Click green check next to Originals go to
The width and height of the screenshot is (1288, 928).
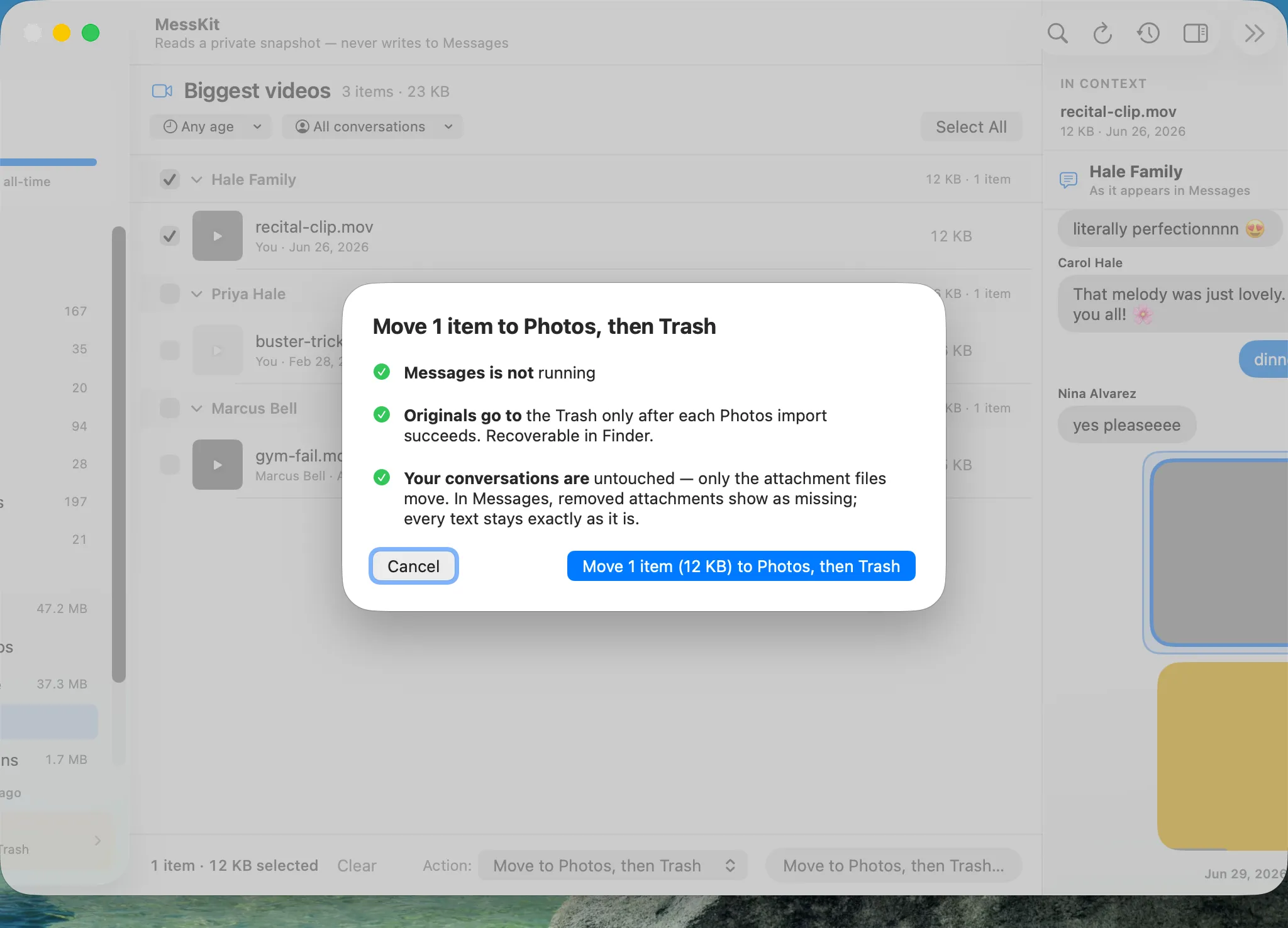tap(382, 414)
